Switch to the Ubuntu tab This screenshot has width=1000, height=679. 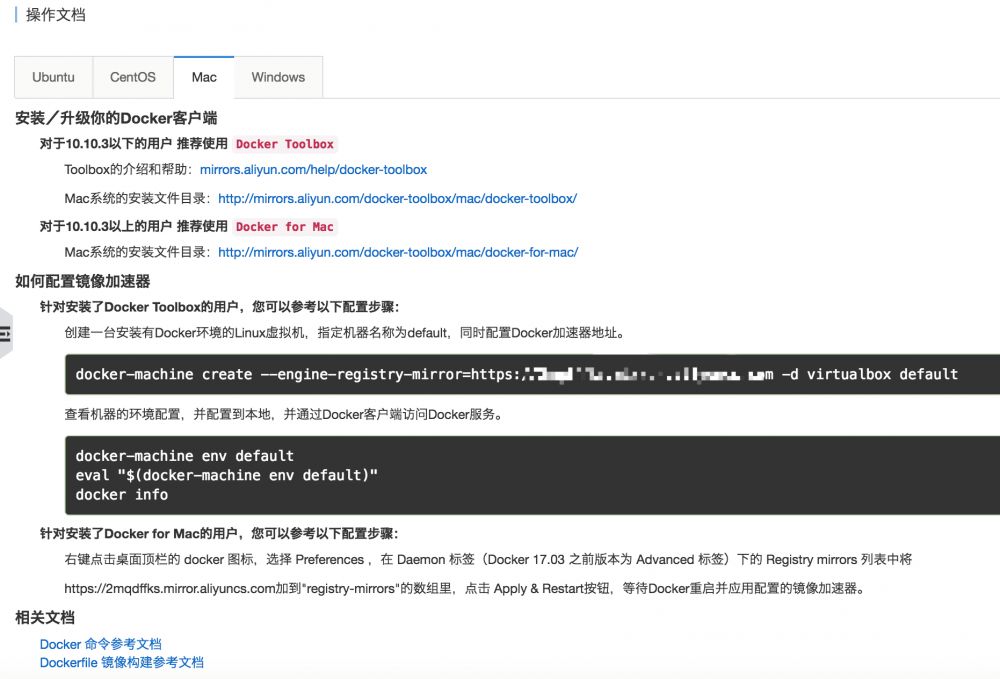pos(53,77)
